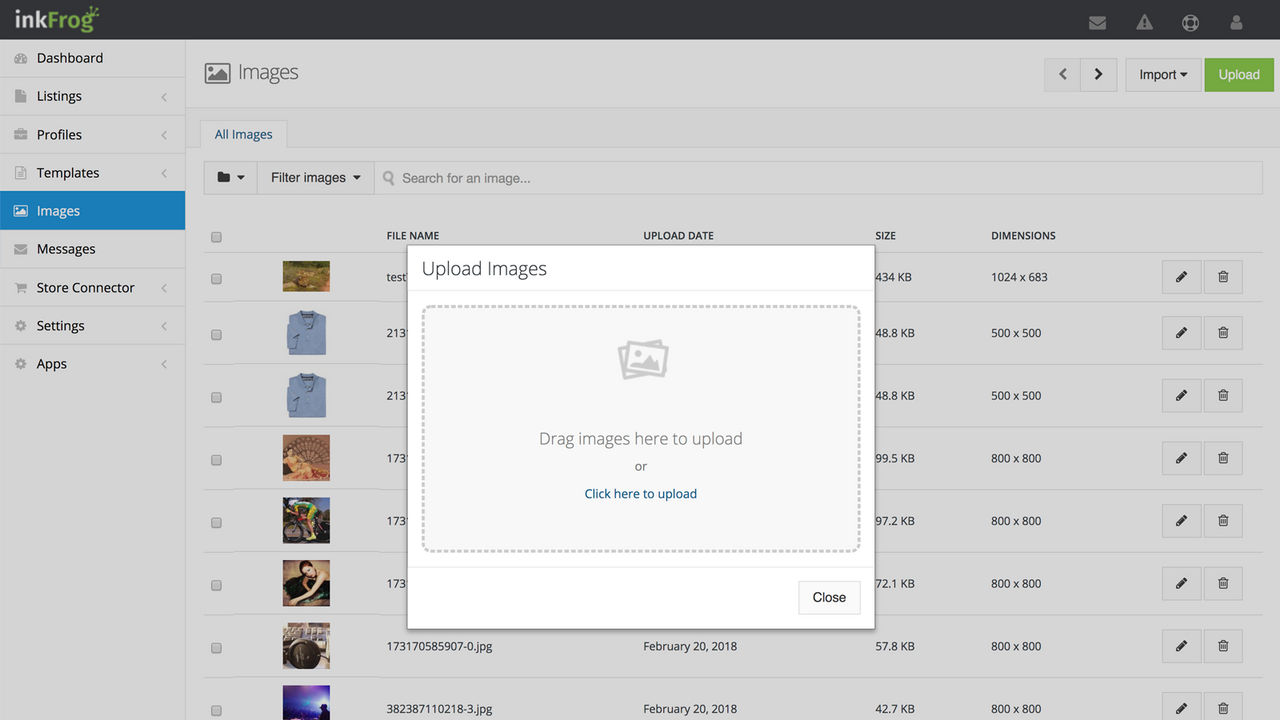1280x720 pixels.
Task: Check the select-all checkbox in table header
Action: coord(216,237)
